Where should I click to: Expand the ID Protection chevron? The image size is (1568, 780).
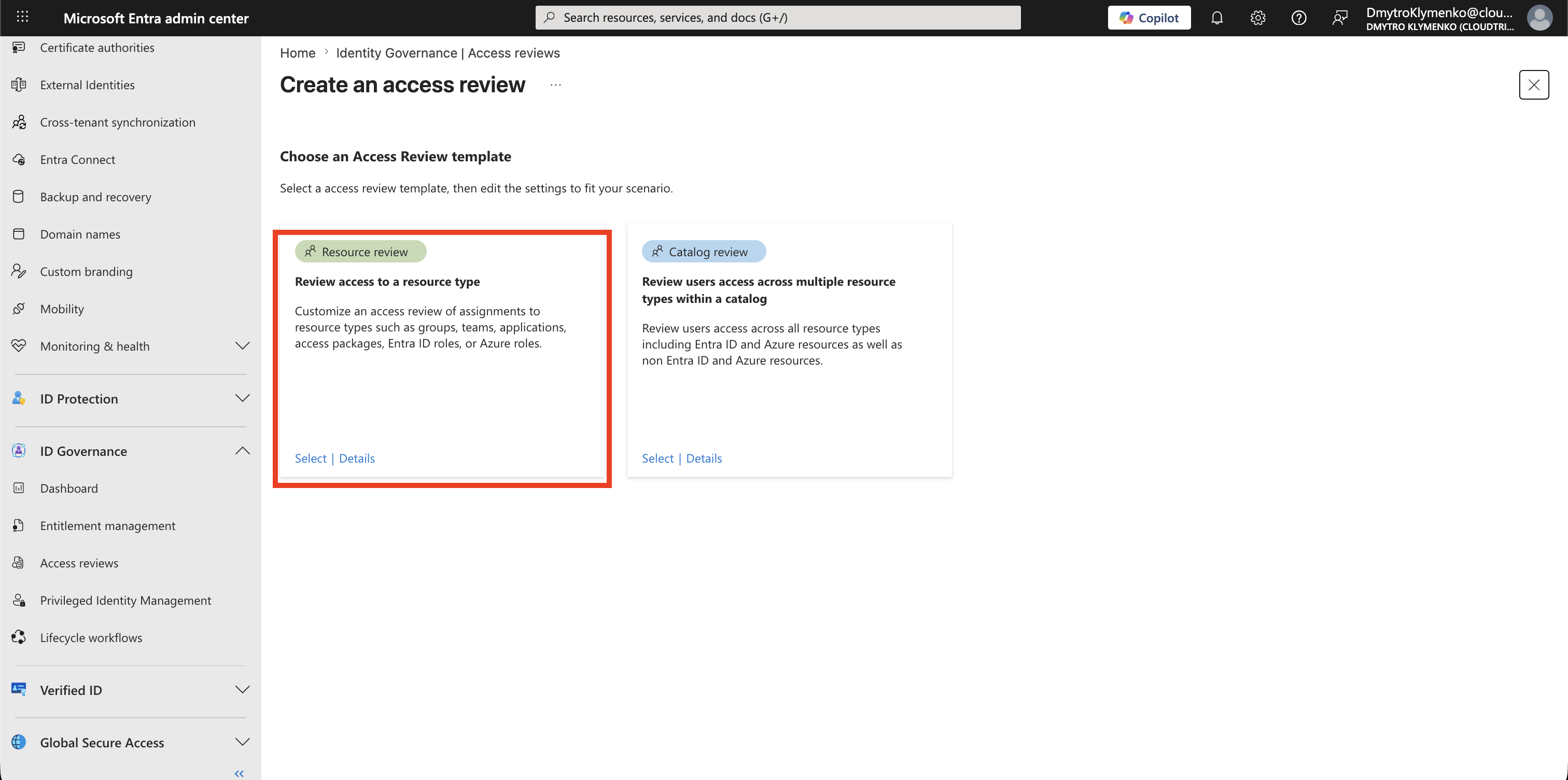pos(242,398)
